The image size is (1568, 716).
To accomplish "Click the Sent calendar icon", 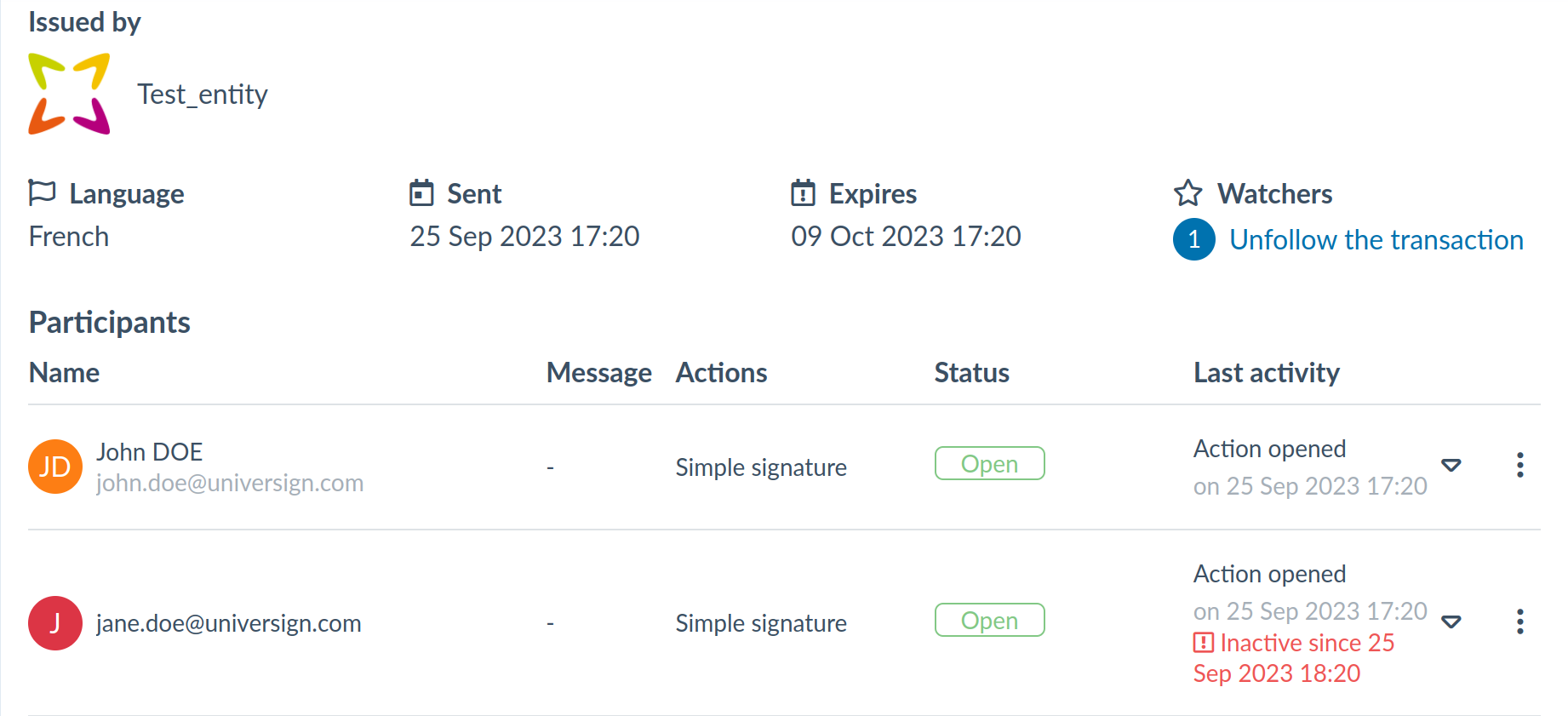I will coord(421,193).
